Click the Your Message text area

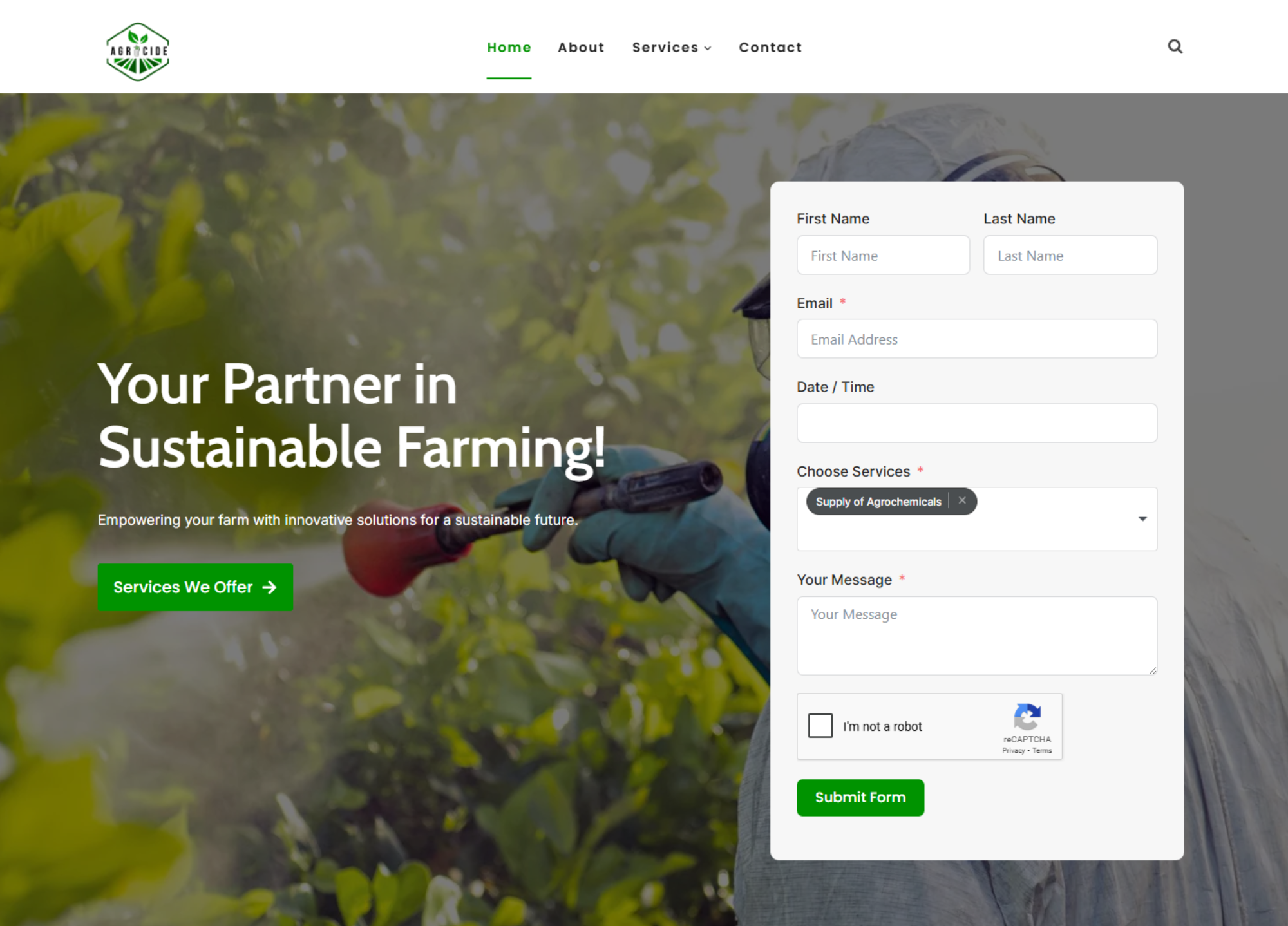coord(977,636)
